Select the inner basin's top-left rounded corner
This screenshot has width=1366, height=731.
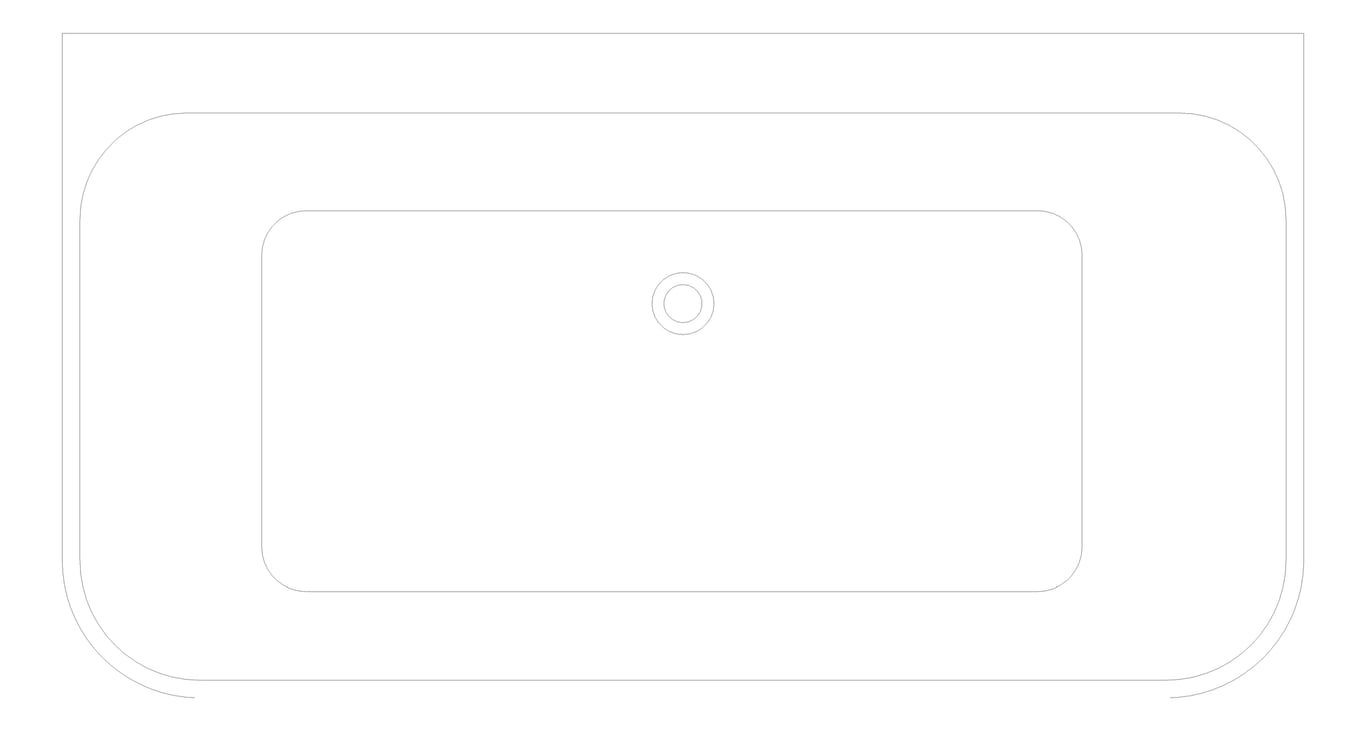point(275,224)
